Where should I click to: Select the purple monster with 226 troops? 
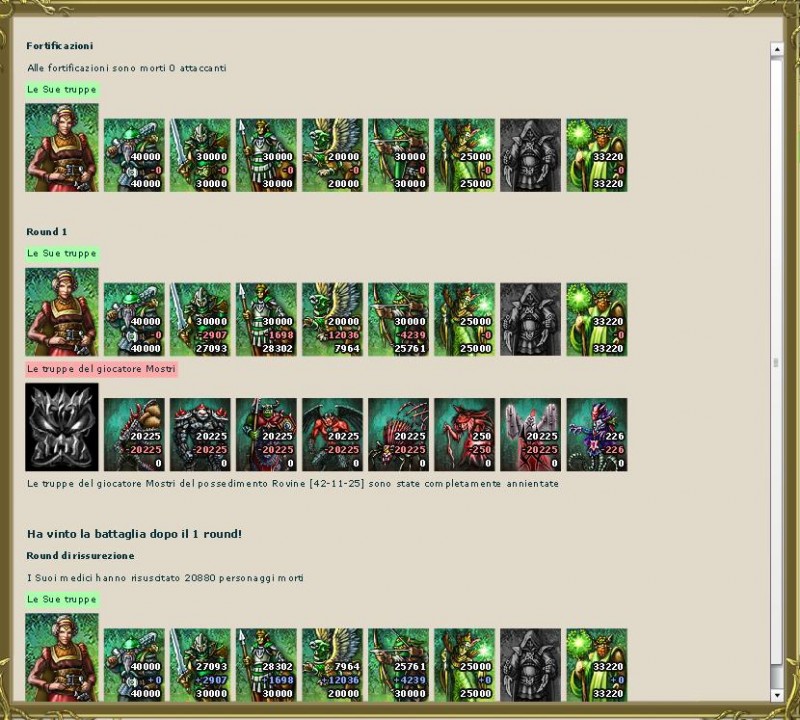point(596,435)
